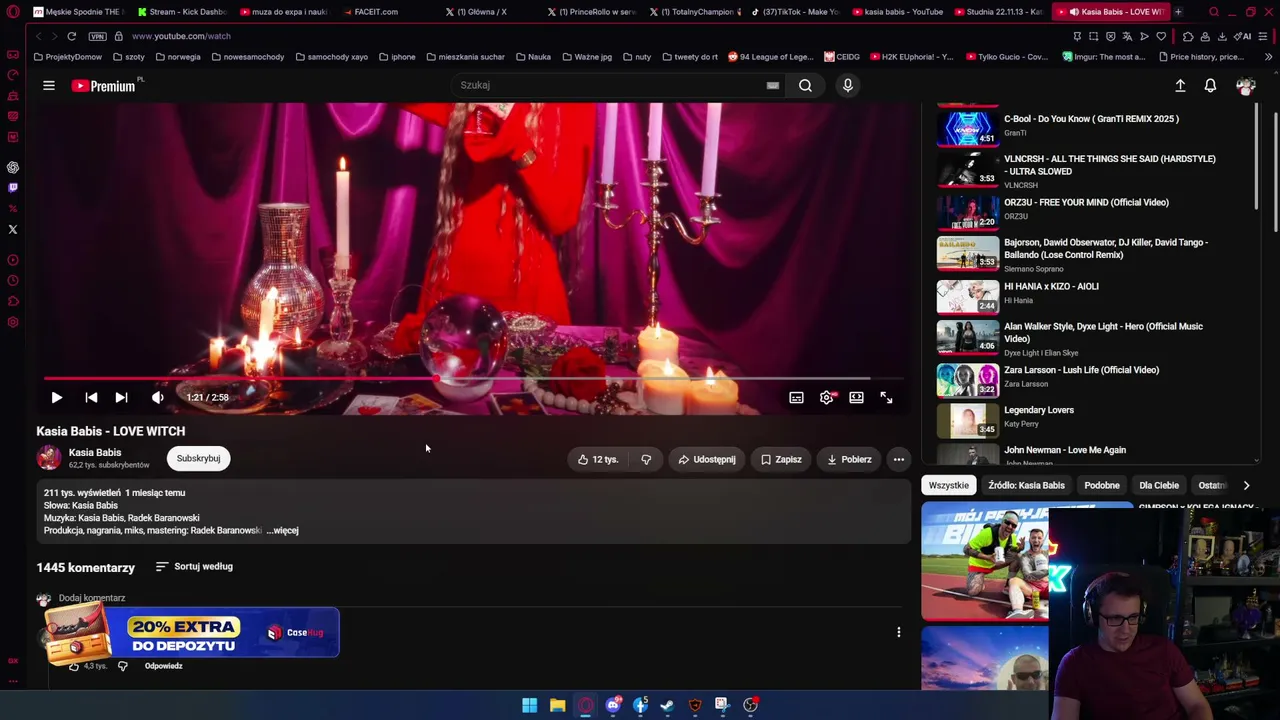Switch to the Stream - Kick Dashboard tab
This screenshot has height=720, width=1280.
(x=180, y=12)
